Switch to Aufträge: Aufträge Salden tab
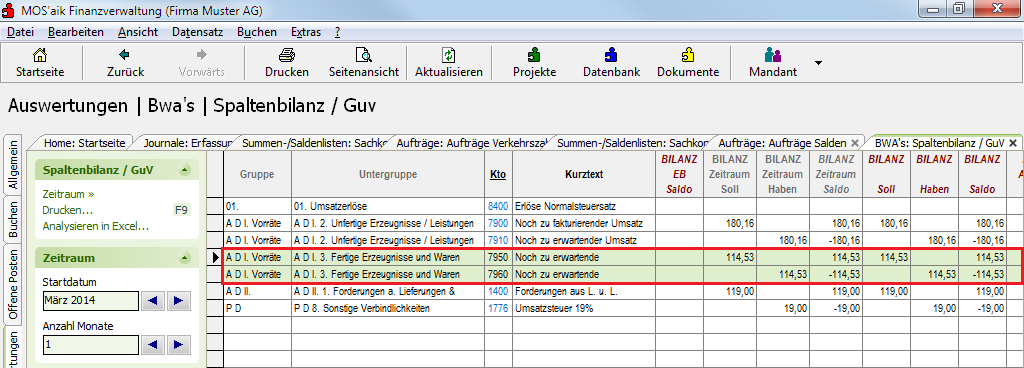 coord(782,142)
